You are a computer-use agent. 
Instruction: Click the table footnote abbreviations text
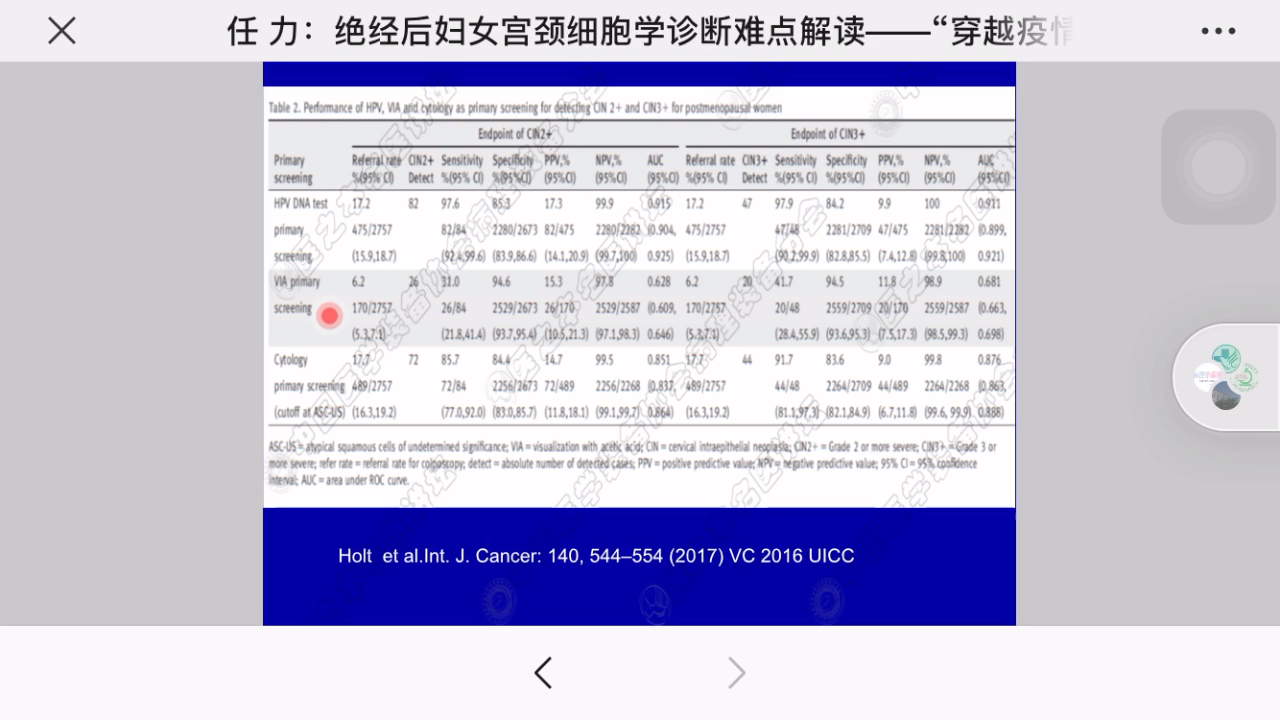[632, 463]
